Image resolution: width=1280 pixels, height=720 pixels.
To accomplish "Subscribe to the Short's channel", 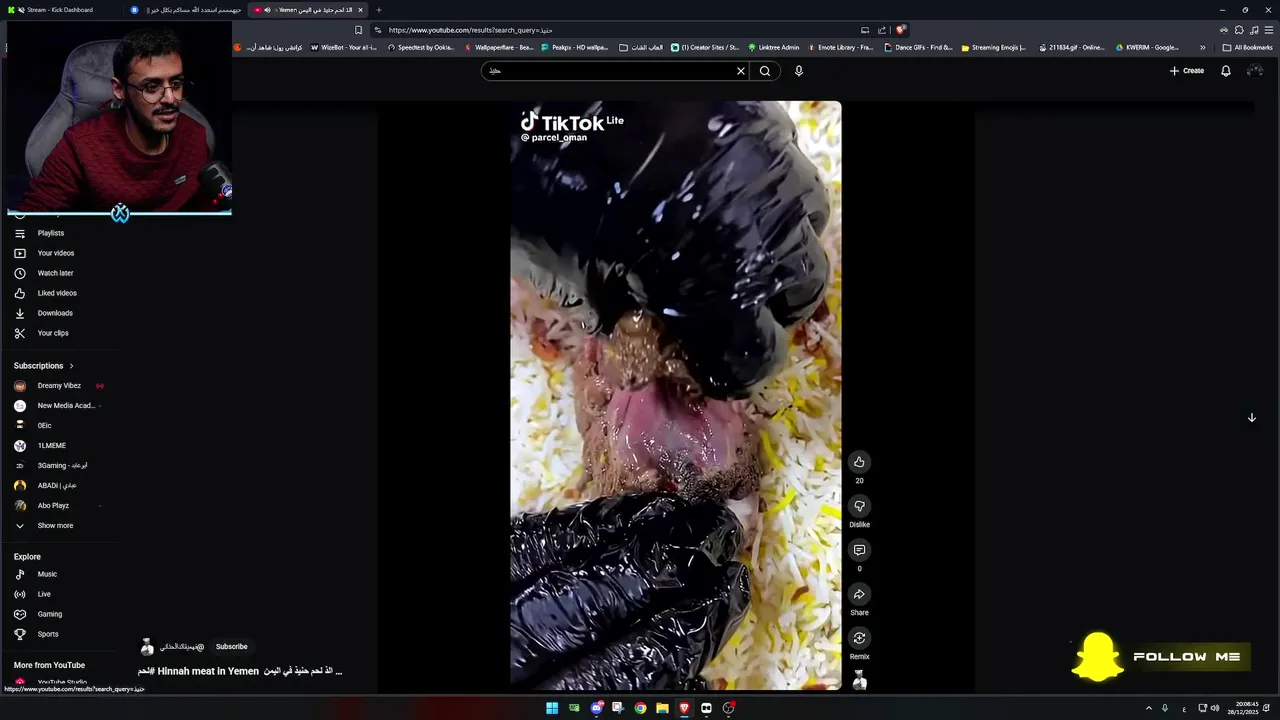I will tap(231, 647).
